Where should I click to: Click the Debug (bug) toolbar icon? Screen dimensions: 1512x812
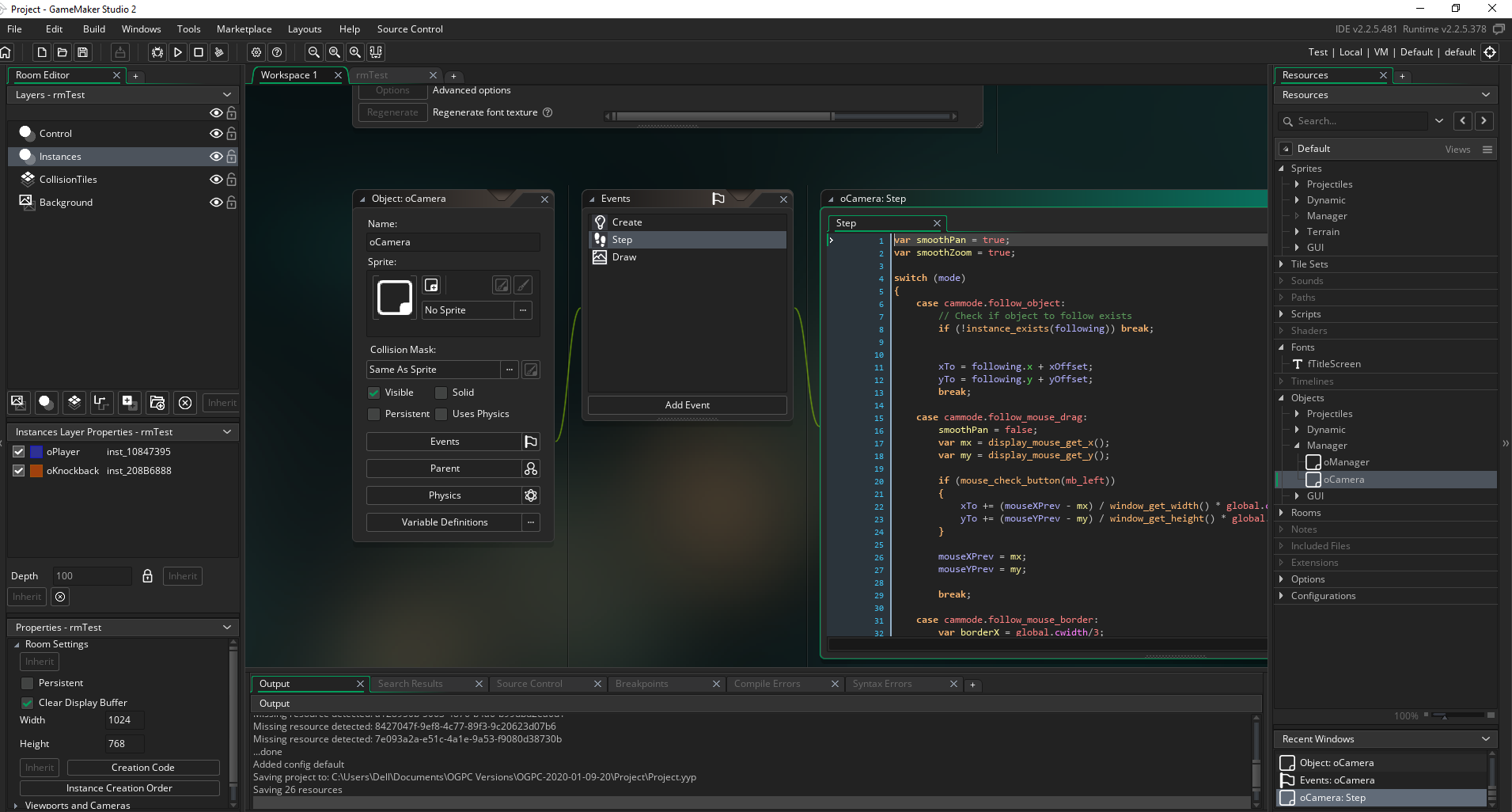157,52
